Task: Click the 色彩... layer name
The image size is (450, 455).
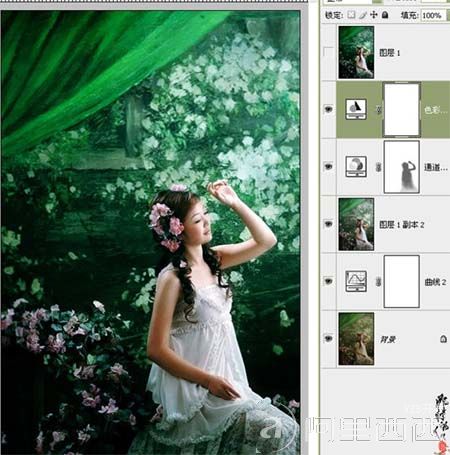Action: [x=435, y=110]
